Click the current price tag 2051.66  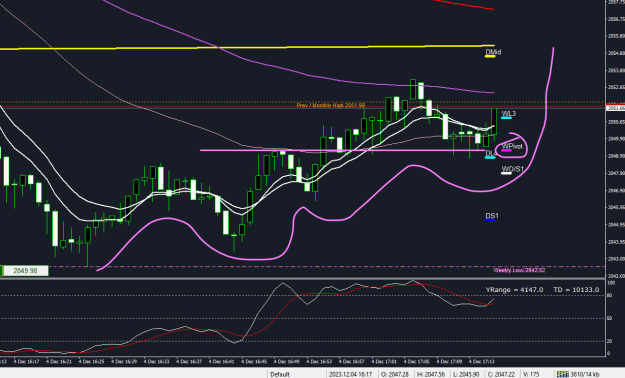615,108
